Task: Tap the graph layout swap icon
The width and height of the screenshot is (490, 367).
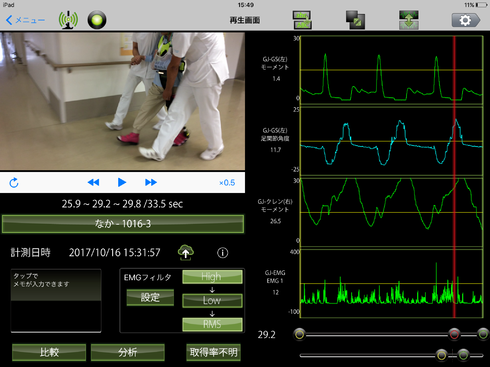Action: pos(302,20)
